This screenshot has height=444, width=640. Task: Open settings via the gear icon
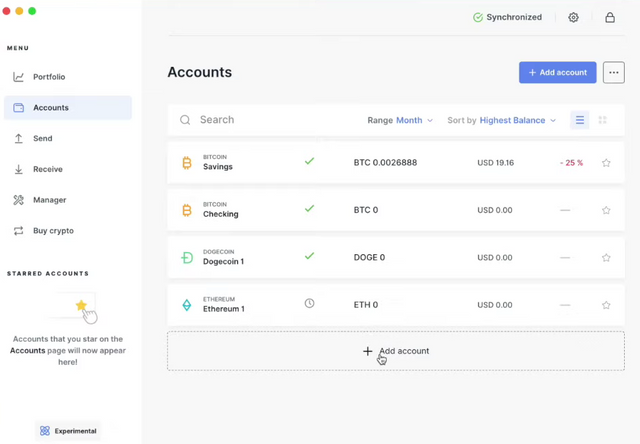pyautogui.click(x=573, y=17)
